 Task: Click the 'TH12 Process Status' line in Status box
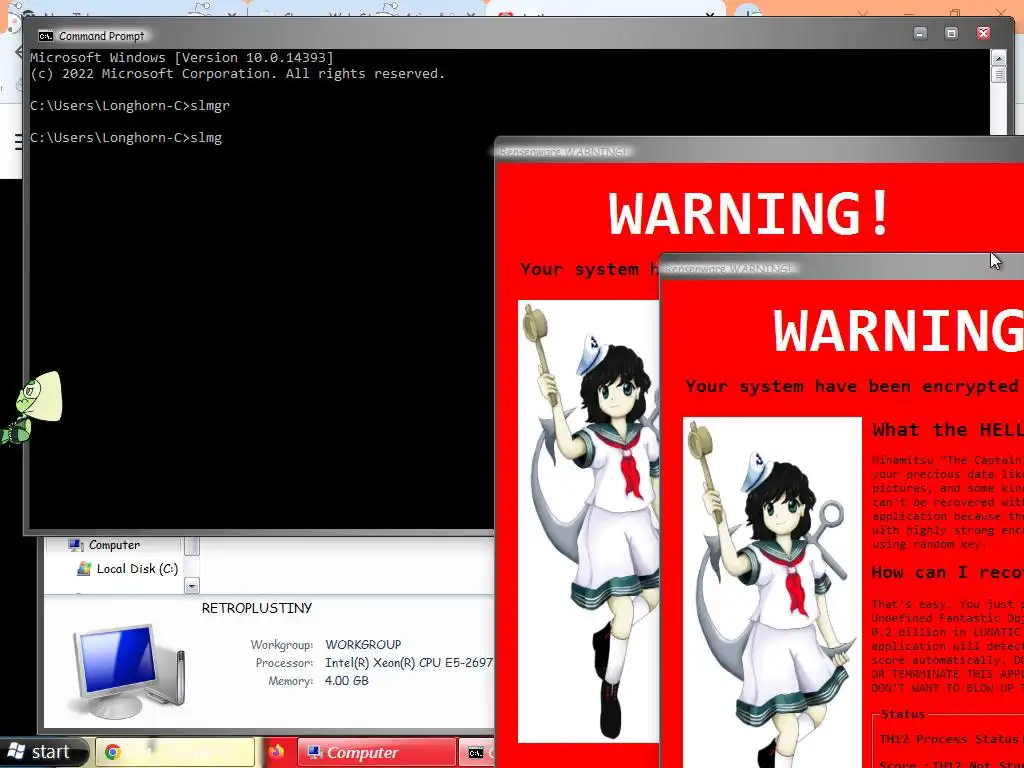coord(951,739)
